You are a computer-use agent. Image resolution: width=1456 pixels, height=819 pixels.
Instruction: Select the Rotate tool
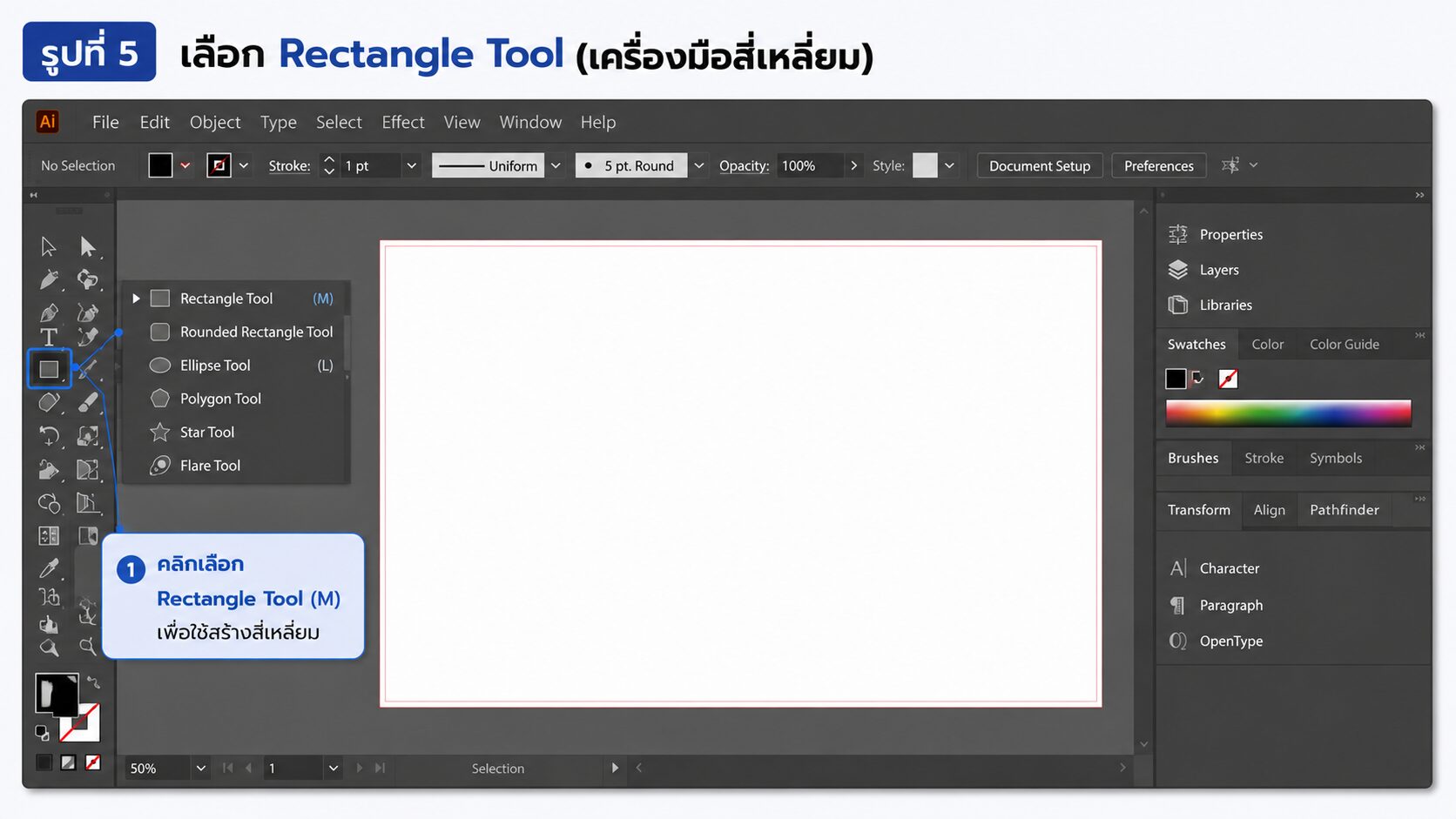49,436
